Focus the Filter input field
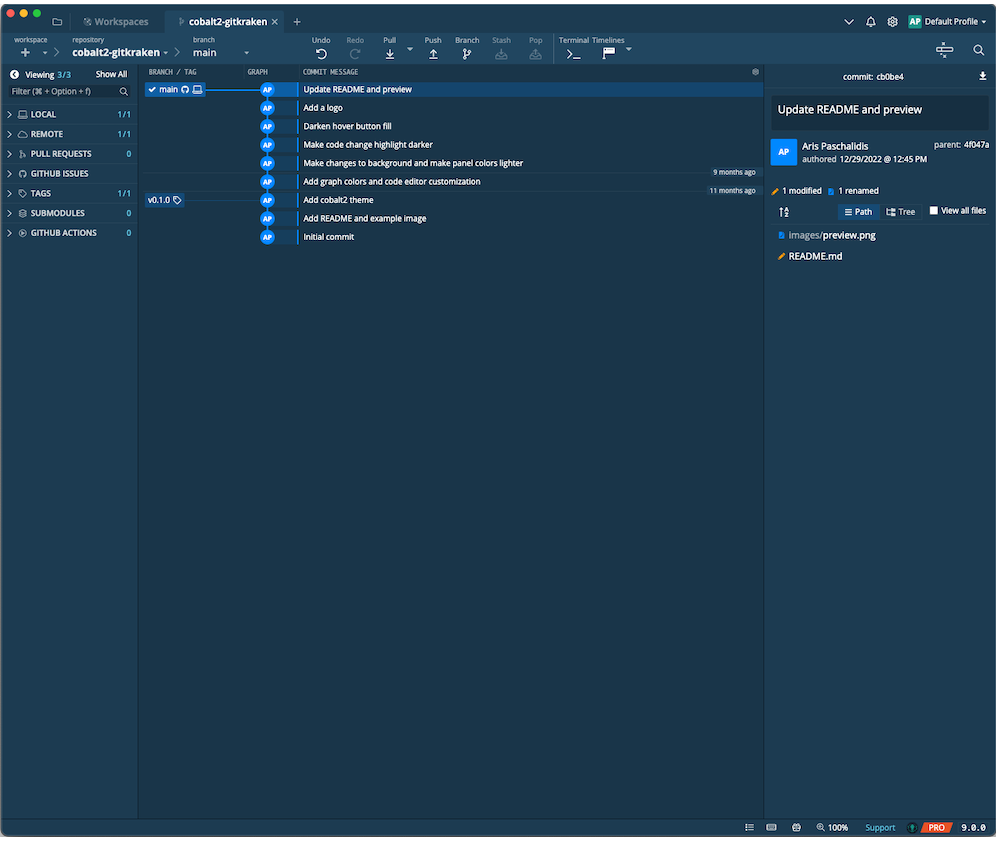Viewport: 1000px width, 843px height. [x=64, y=92]
